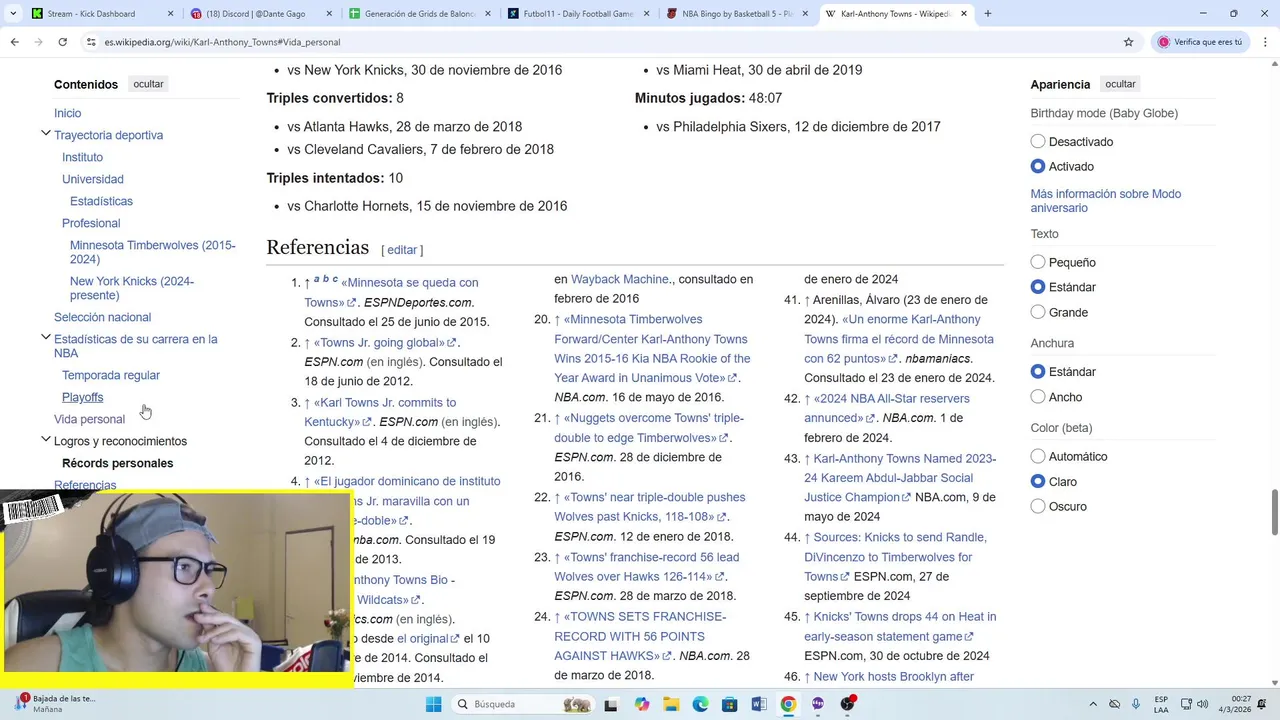Open a new browser tab with the plus icon
The image size is (1280, 720).
tap(987, 14)
